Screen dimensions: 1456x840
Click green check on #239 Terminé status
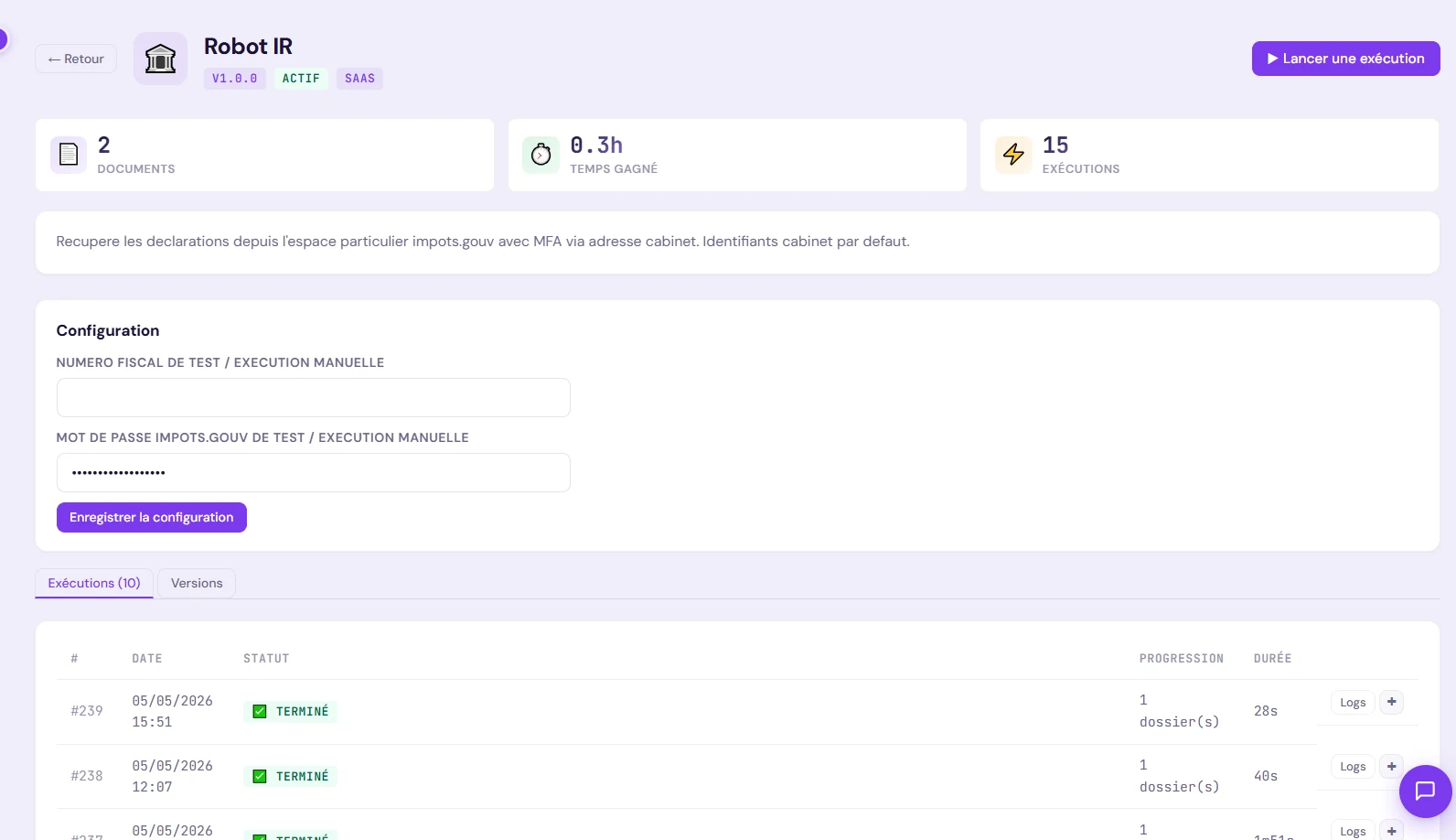click(x=260, y=711)
